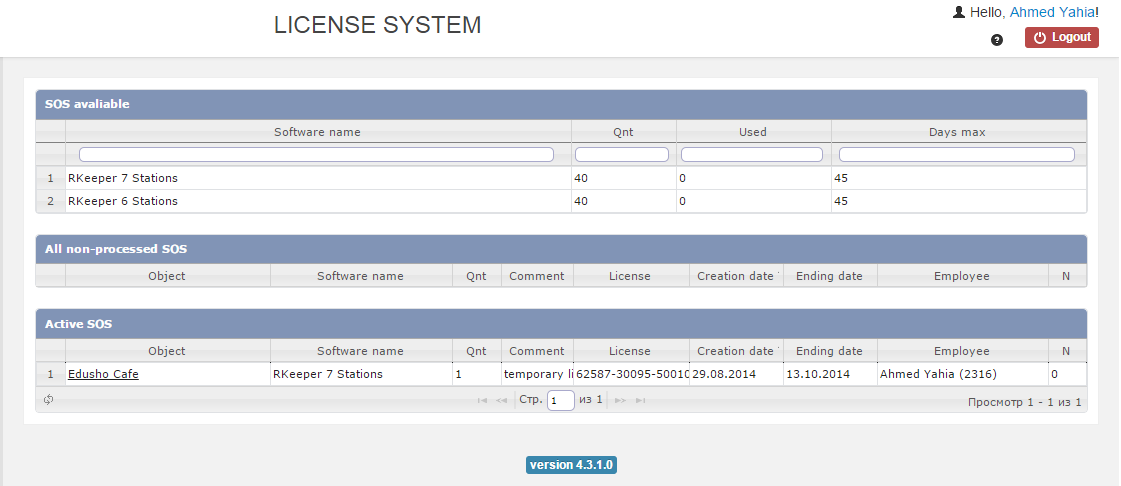Sort Active SOS by Ending date header
The image size is (1121, 486).
pos(829,351)
